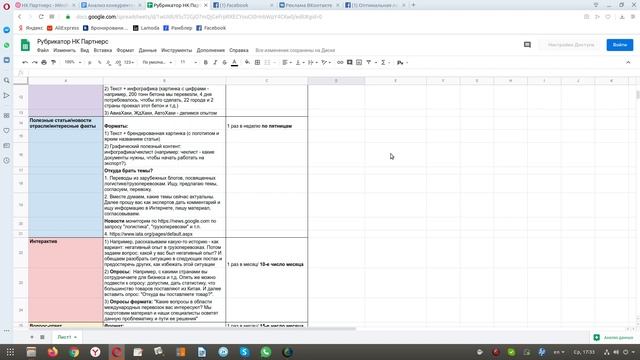The height and width of the screenshot is (360, 640).
Task: Launch Skype from the taskbar
Action: pyautogui.click(x=244, y=352)
